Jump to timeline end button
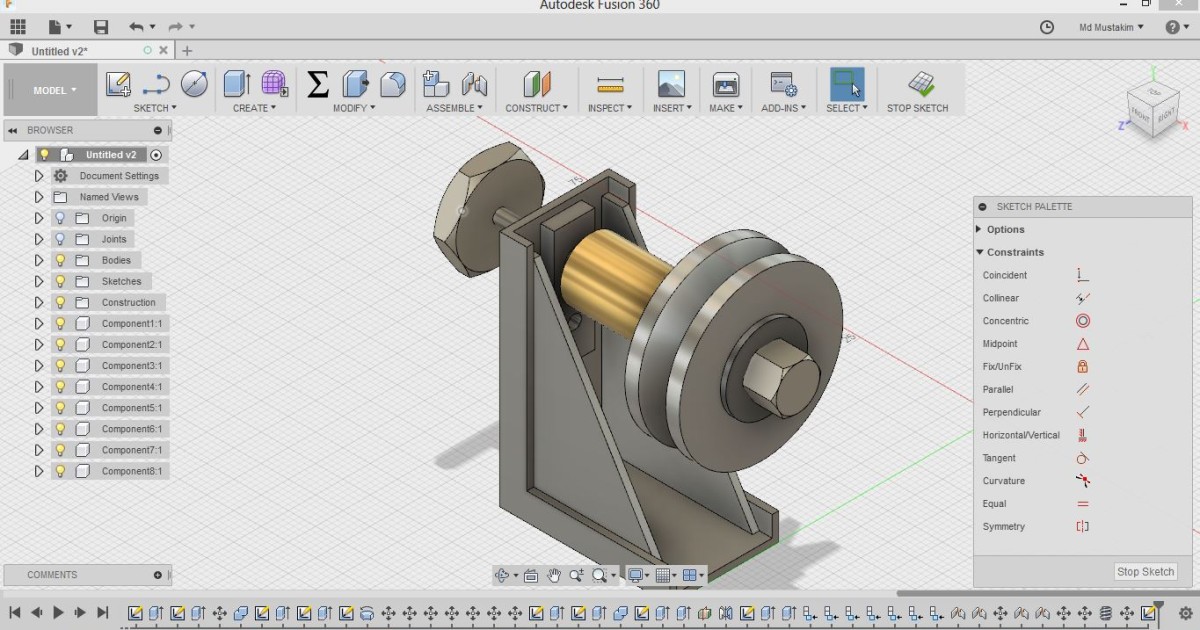 [x=102, y=613]
